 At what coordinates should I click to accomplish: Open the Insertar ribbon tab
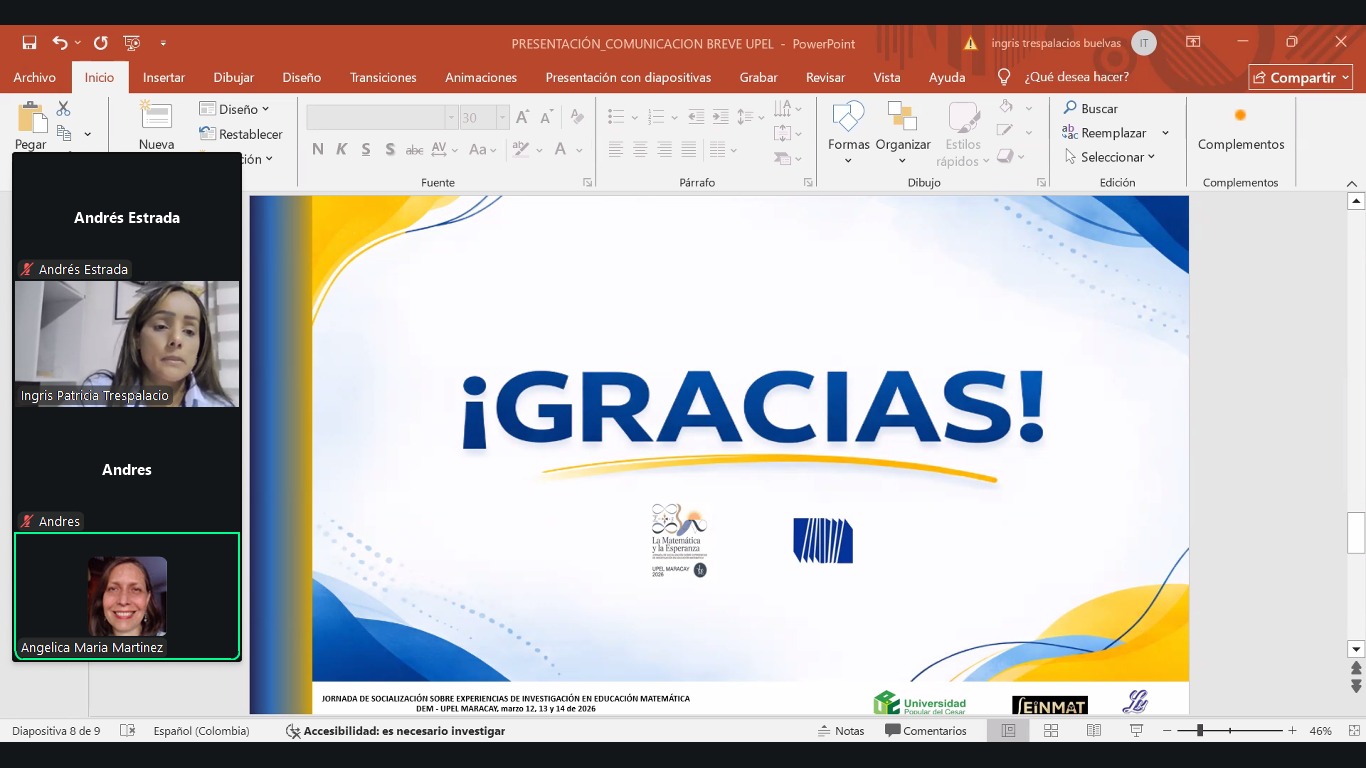(x=163, y=77)
